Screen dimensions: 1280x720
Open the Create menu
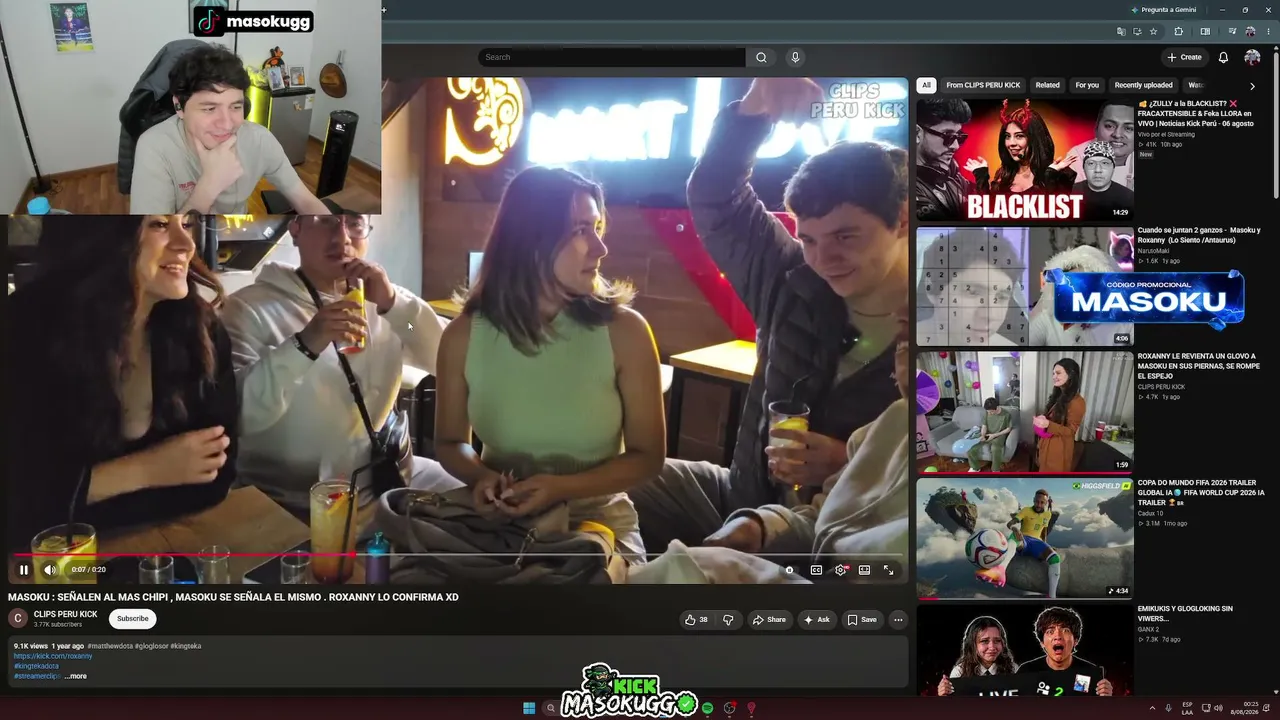coord(1184,57)
